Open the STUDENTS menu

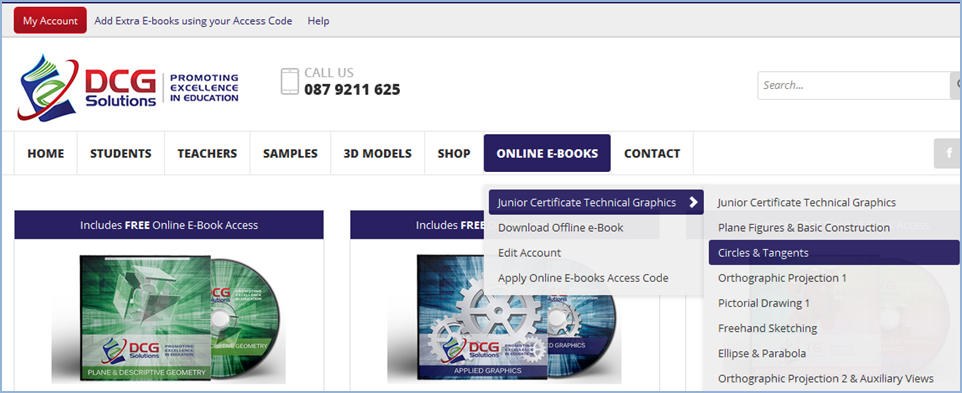coord(121,153)
